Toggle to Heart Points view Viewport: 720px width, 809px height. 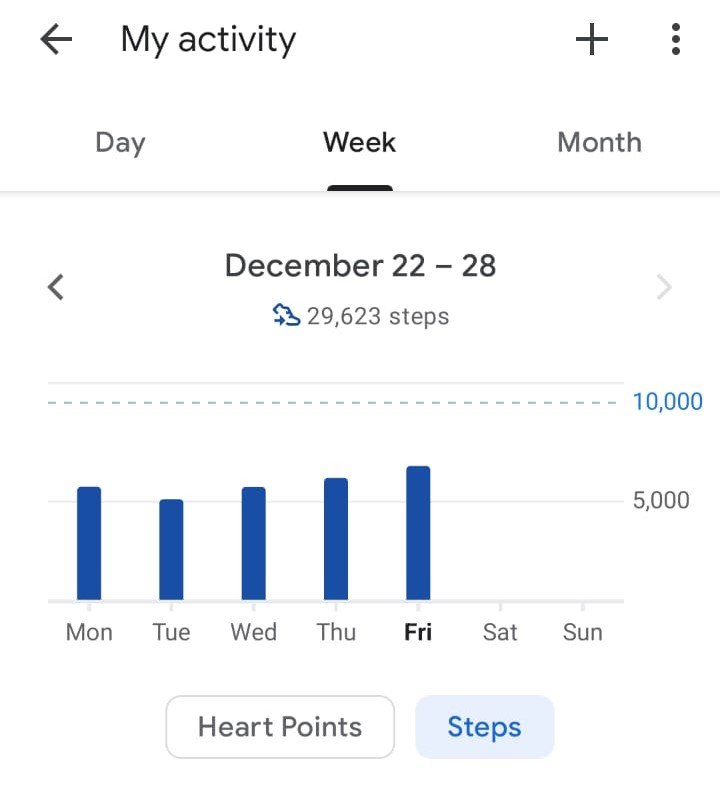coord(280,727)
